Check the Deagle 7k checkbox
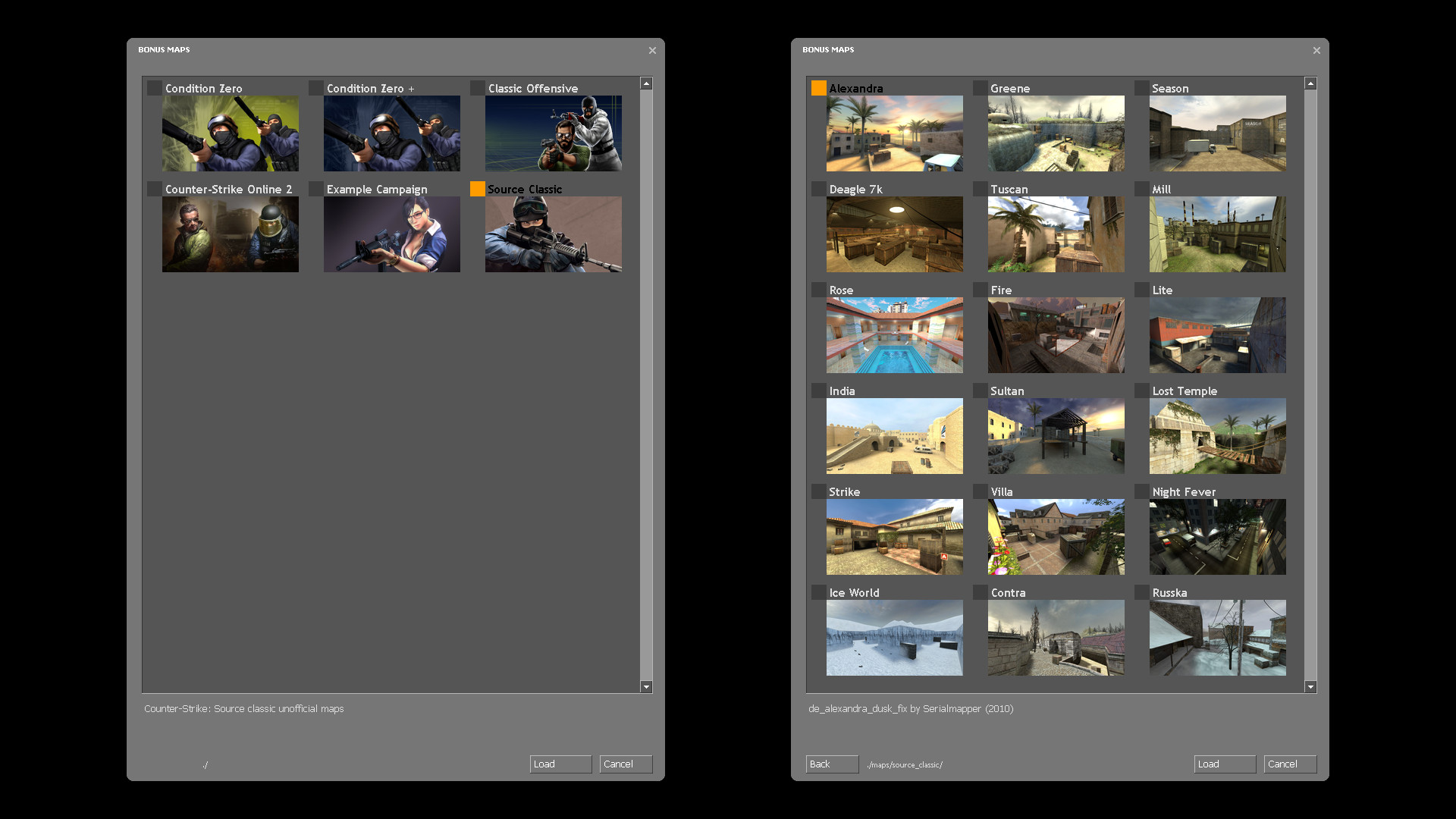The height and width of the screenshot is (819, 1456). tap(819, 189)
